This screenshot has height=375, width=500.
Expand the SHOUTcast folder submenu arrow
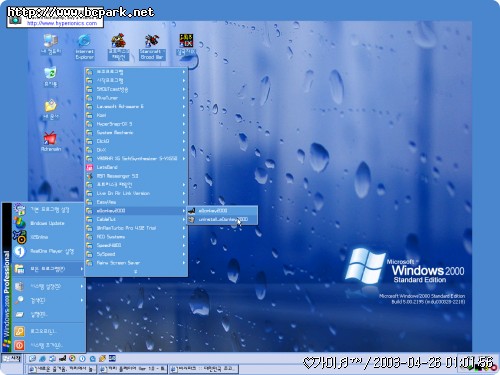pyautogui.click(x=184, y=89)
